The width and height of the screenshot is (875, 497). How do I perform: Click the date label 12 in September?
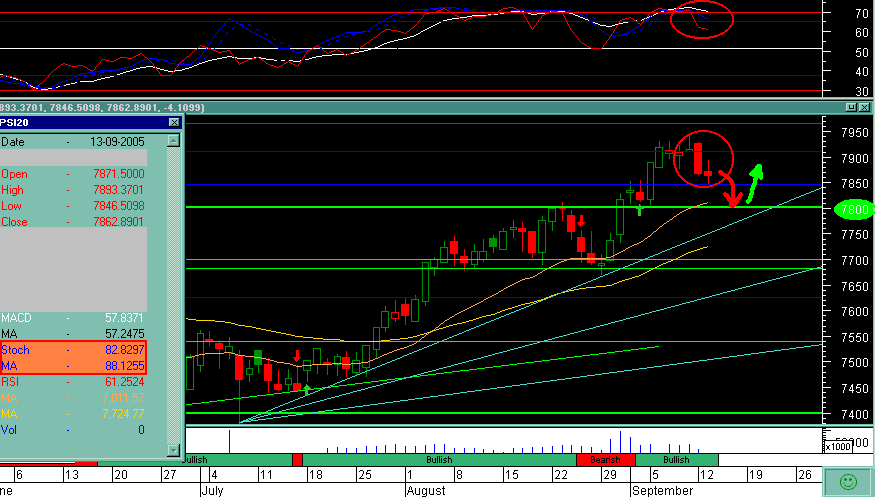(x=706, y=475)
